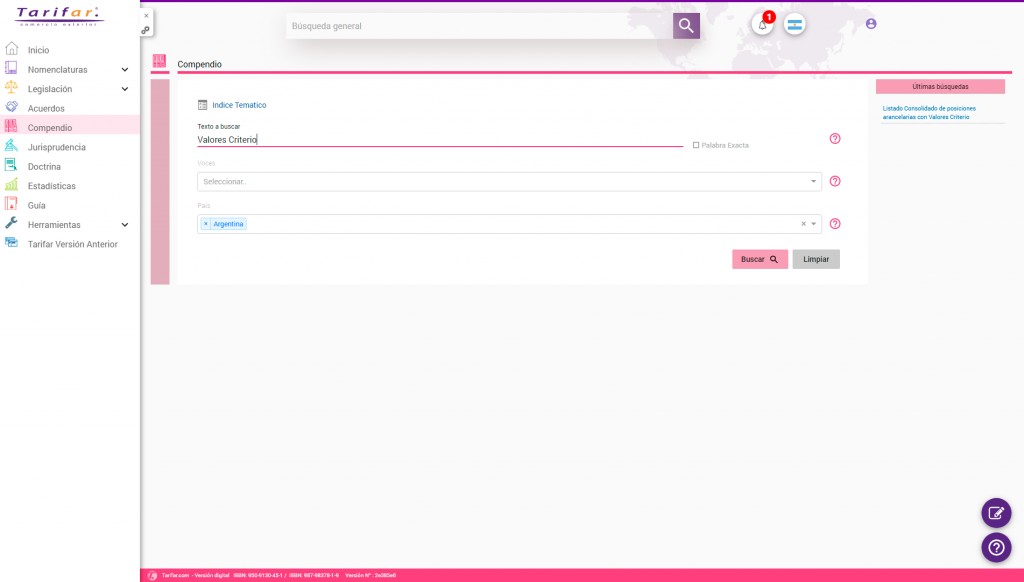Open Acuerdos in the sidebar
This screenshot has height=582, width=1024.
pyautogui.click(x=46, y=108)
